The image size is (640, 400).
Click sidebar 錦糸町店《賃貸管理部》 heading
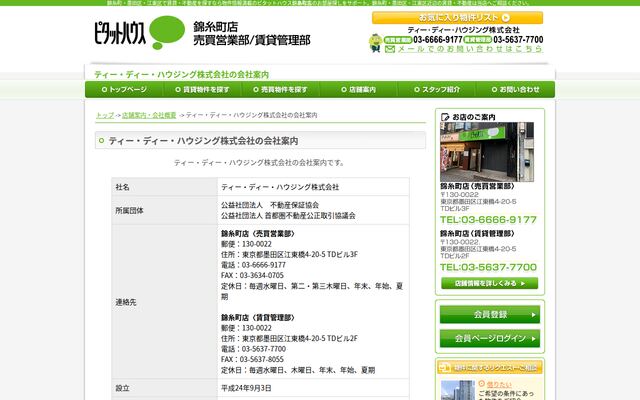point(477,233)
